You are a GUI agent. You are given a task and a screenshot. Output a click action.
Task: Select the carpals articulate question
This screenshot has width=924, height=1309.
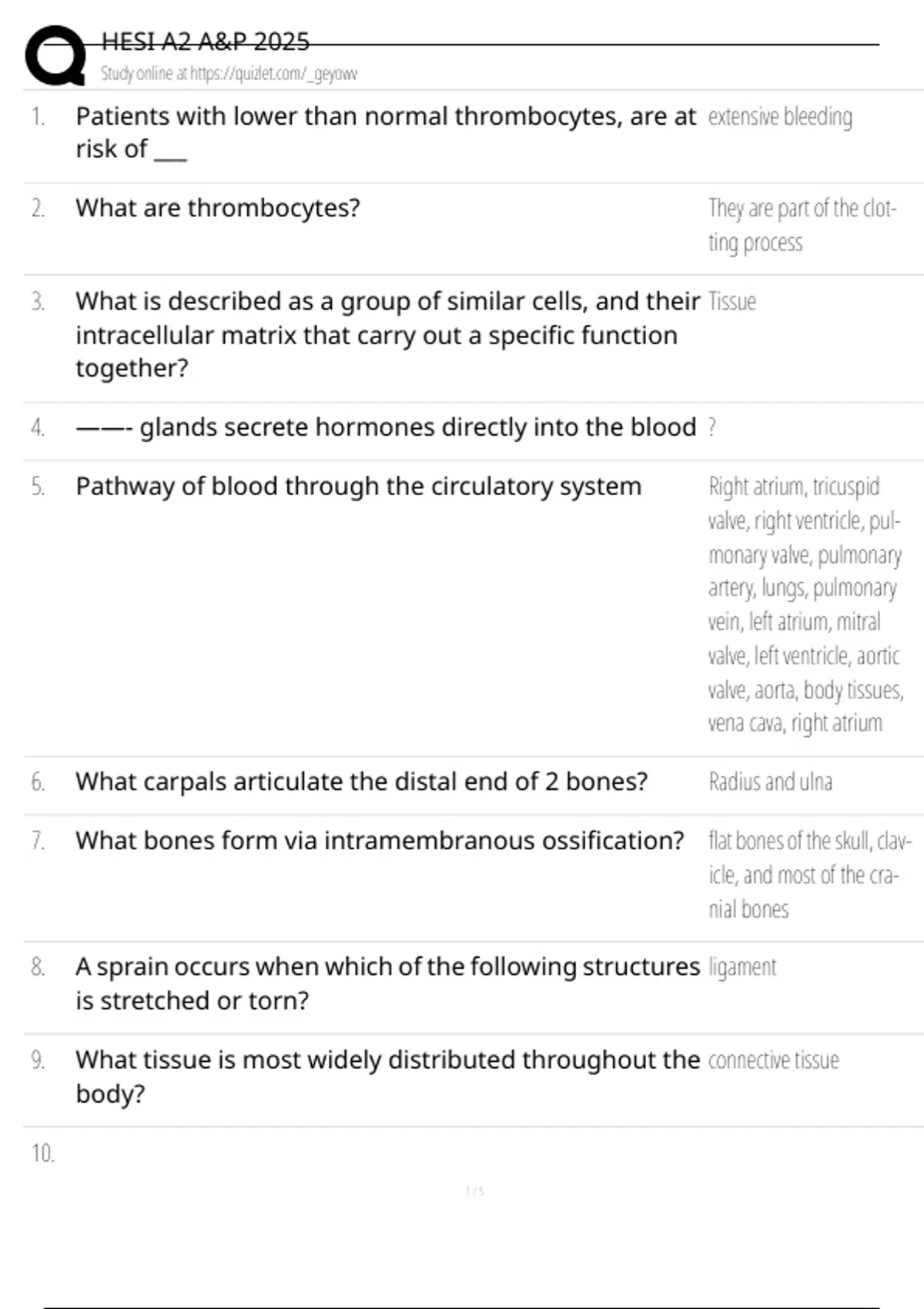pyautogui.click(x=361, y=782)
